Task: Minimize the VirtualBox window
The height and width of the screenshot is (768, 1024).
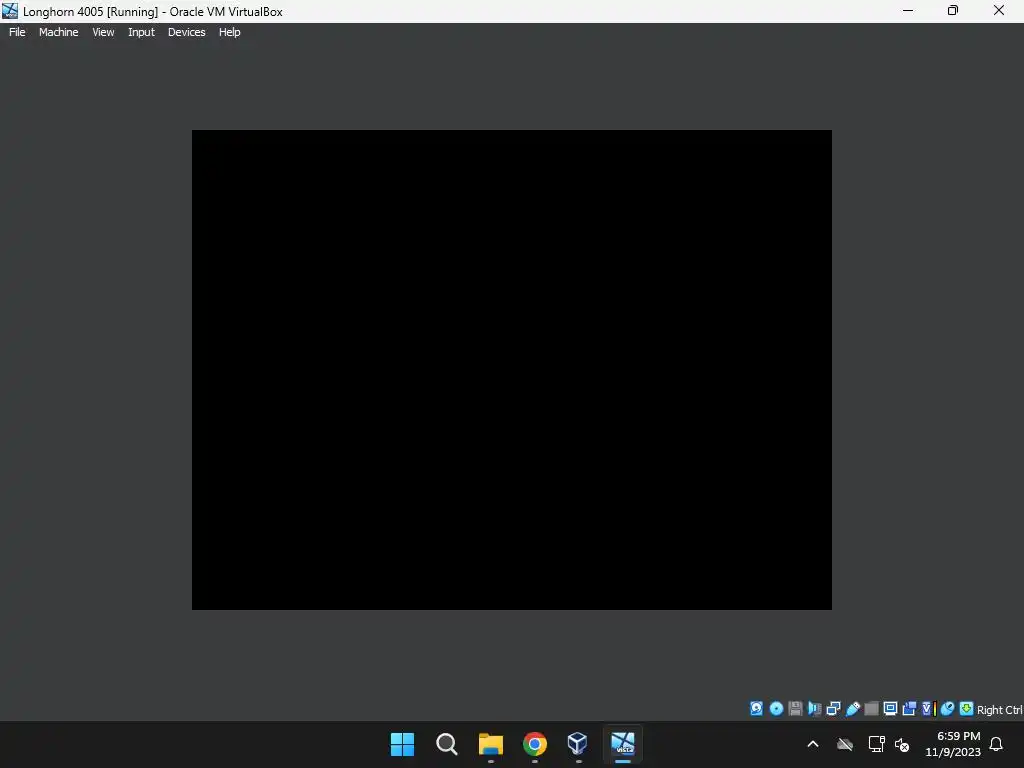Action: [908, 10]
